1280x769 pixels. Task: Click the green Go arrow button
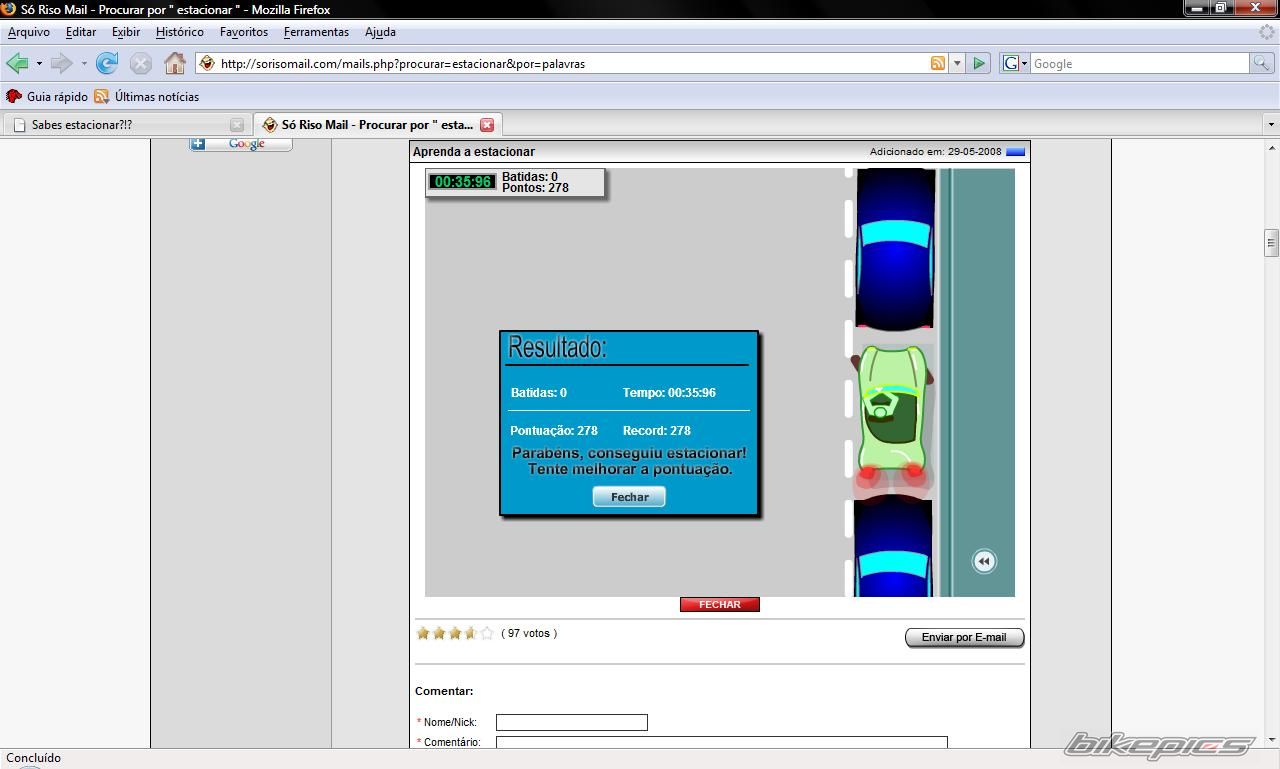click(979, 63)
